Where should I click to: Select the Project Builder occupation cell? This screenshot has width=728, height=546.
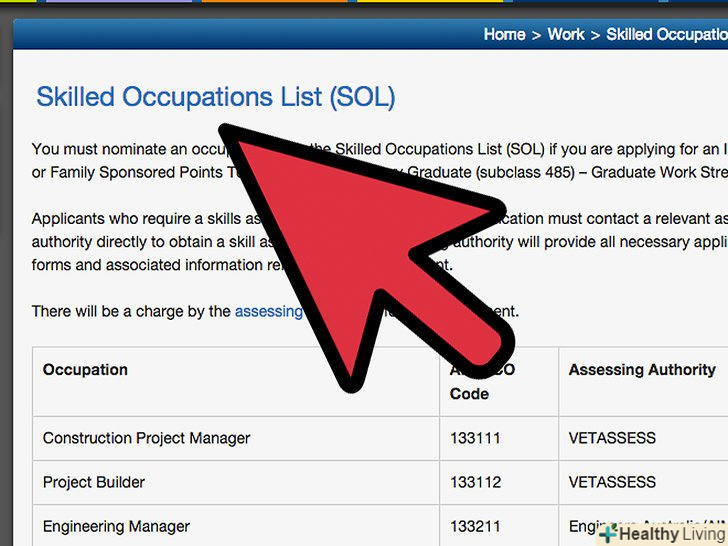coord(94,482)
